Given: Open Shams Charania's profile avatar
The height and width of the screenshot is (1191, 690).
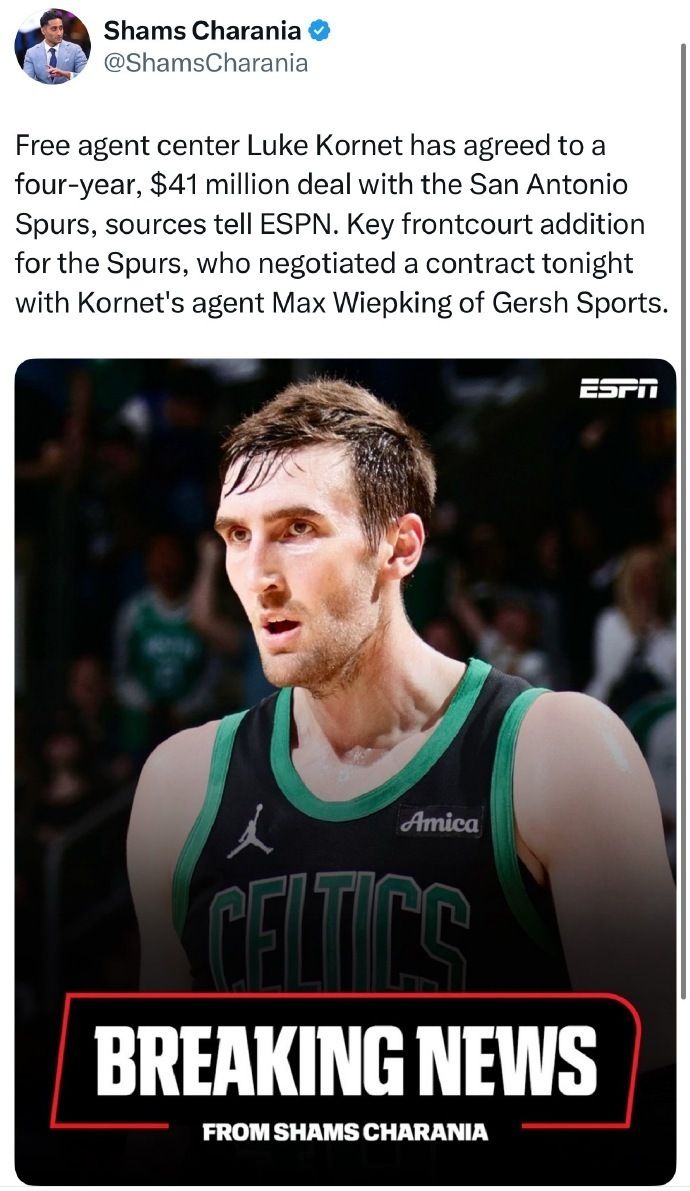Looking at the screenshot, I should click(x=52, y=46).
